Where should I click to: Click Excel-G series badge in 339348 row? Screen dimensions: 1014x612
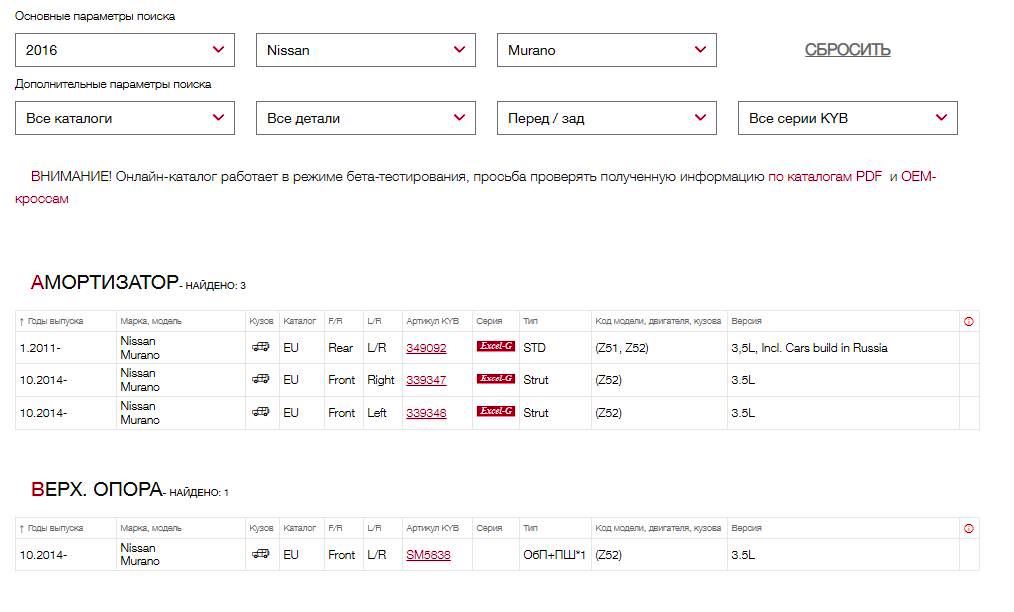(x=496, y=411)
